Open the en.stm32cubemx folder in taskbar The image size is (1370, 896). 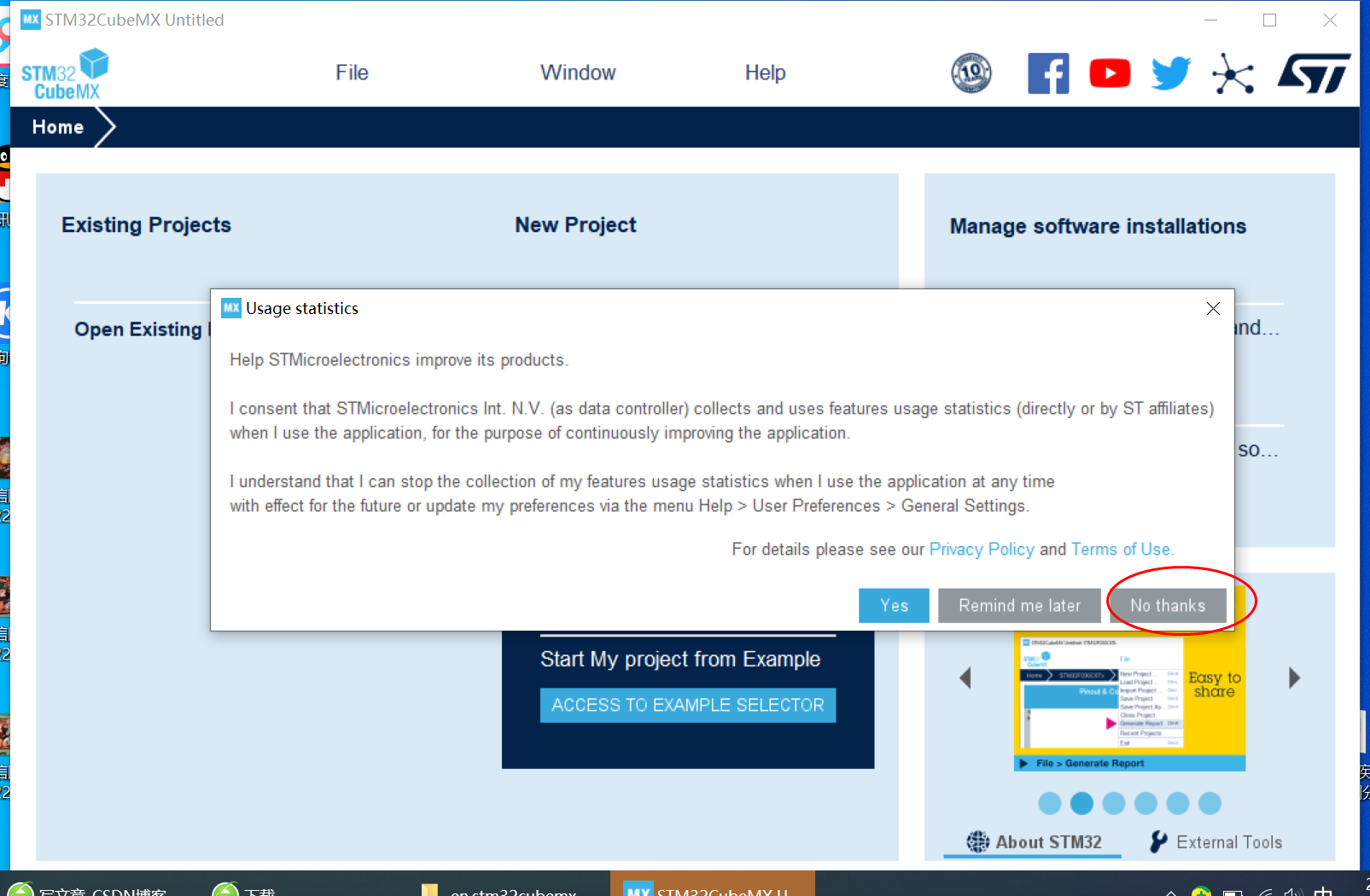501,887
